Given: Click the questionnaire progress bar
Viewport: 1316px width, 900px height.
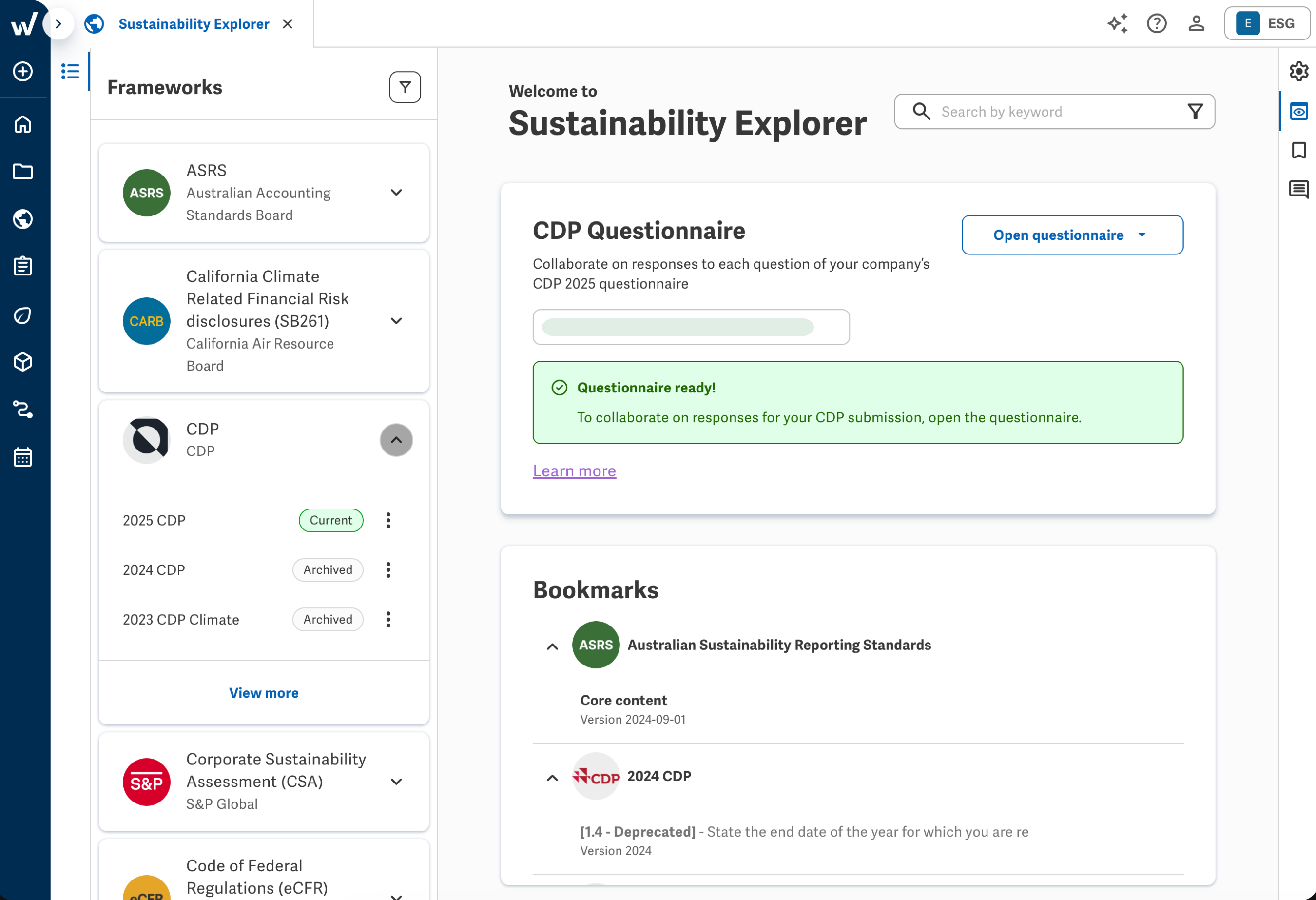Looking at the screenshot, I should (691, 327).
